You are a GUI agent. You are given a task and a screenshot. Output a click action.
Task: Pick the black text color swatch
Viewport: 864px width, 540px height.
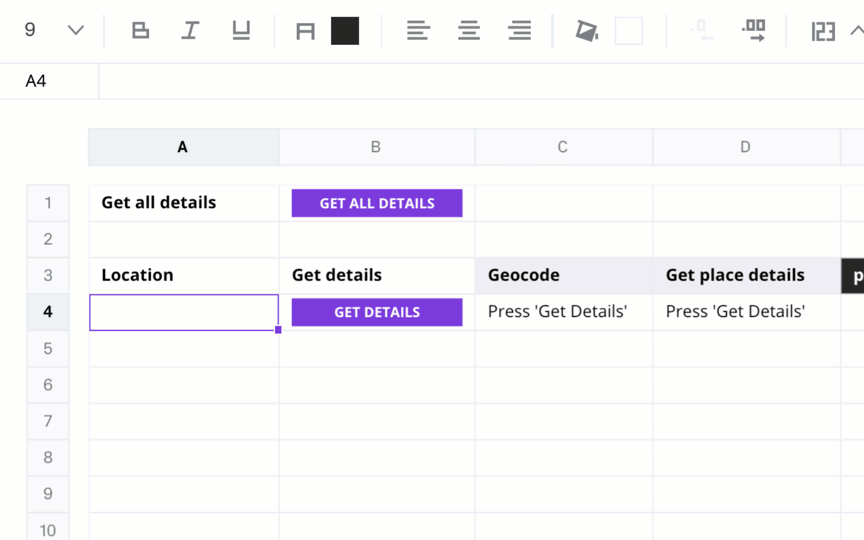coord(345,31)
